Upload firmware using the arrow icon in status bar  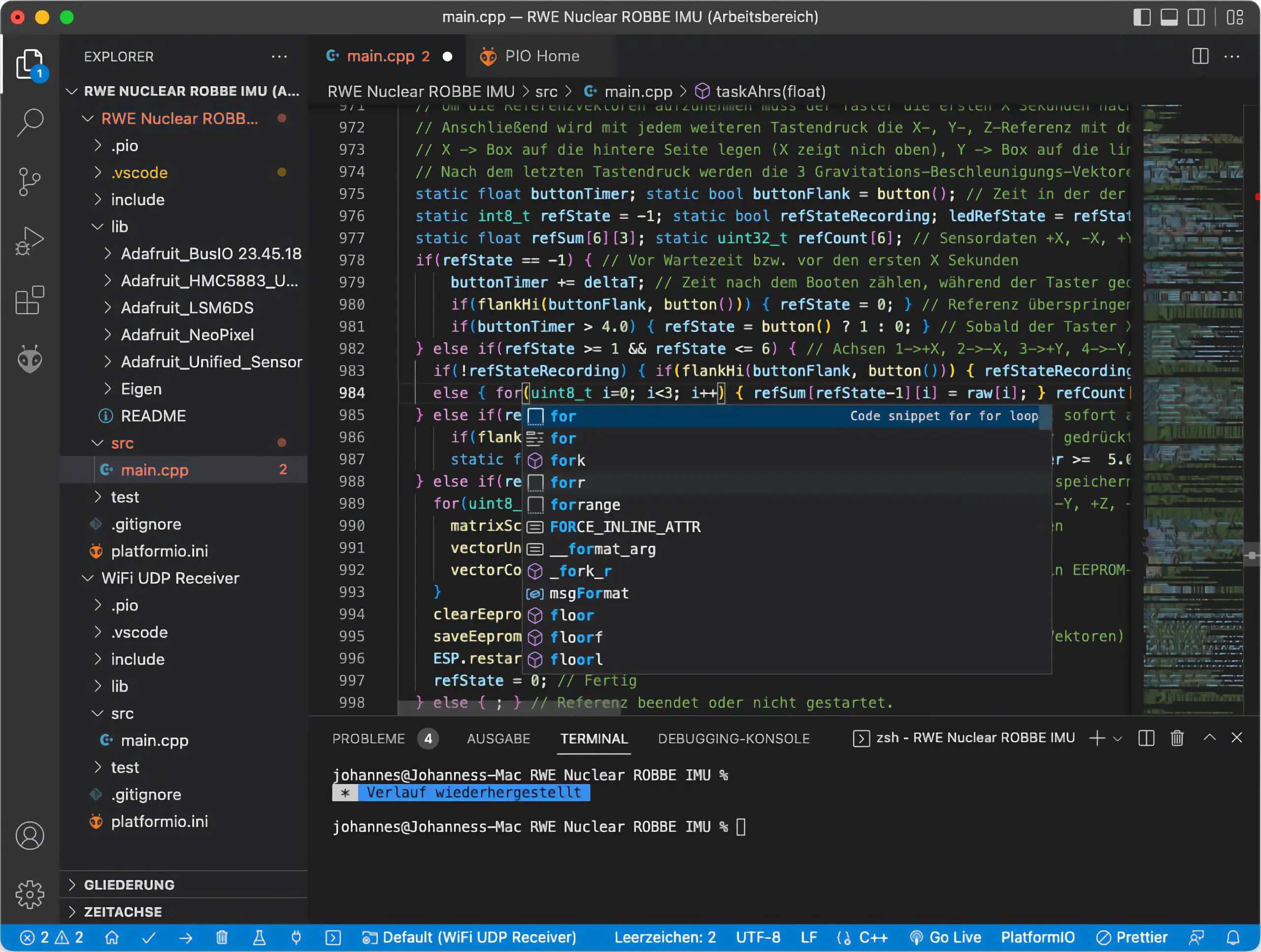pyautogui.click(x=185, y=937)
